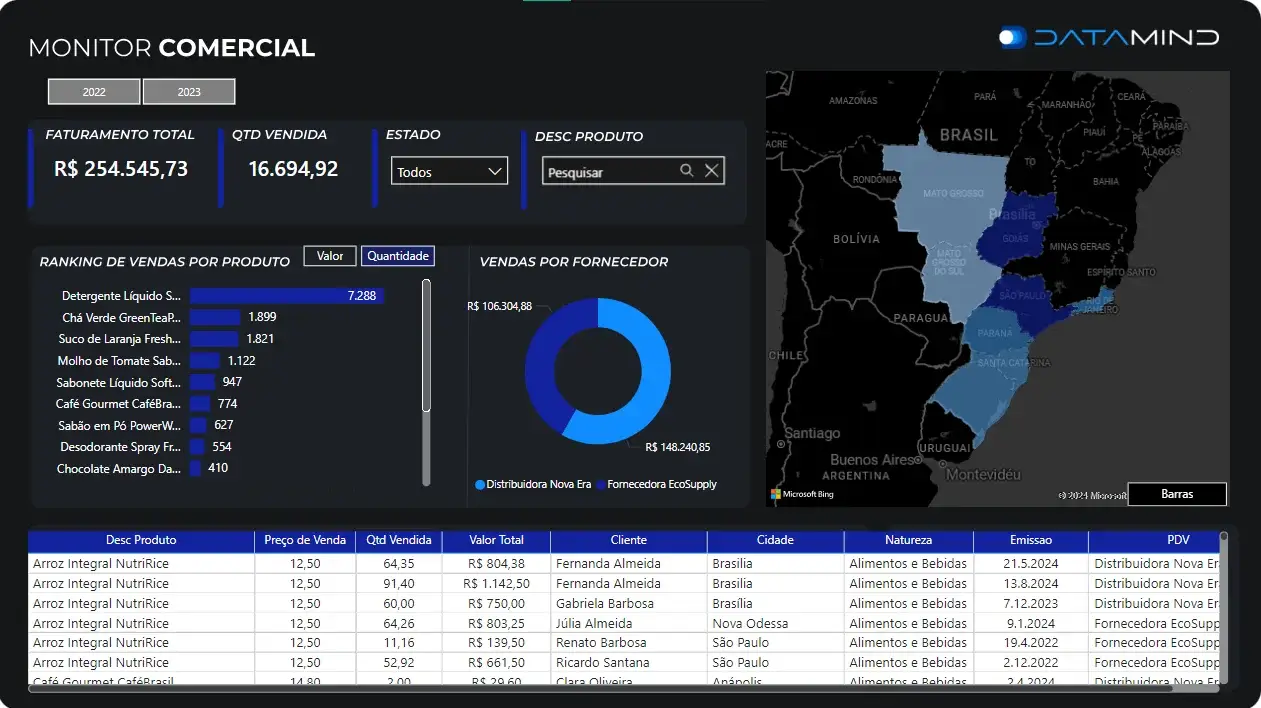The height and width of the screenshot is (708, 1261).
Task: Click the Detergente Líquido bar
Action: [285, 296]
